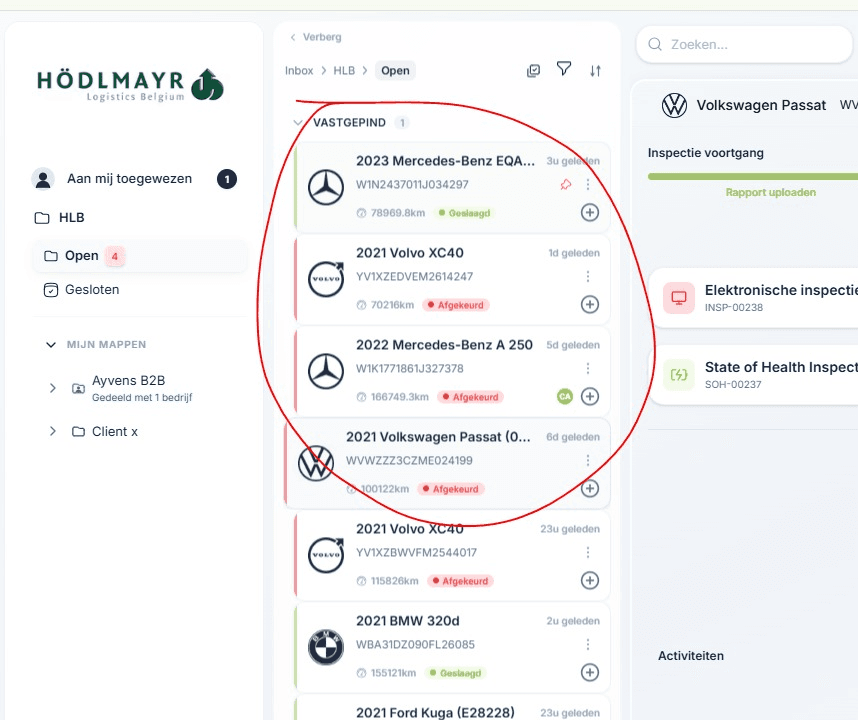Select the Open folder in sidebar

click(x=82, y=256)
